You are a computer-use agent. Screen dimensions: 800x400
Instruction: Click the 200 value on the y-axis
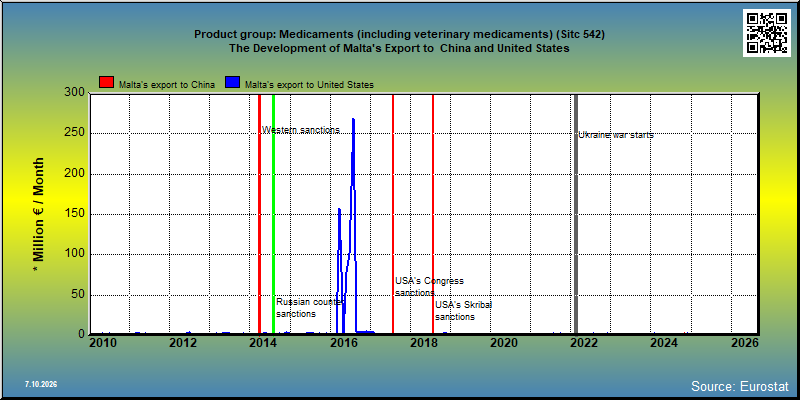[75, 174]
